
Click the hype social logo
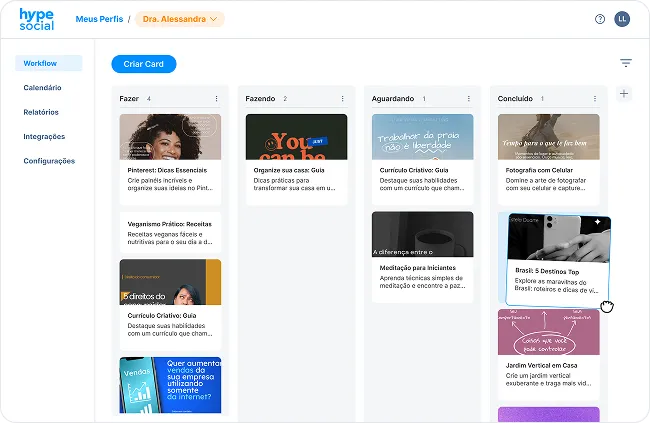(36, 19)
